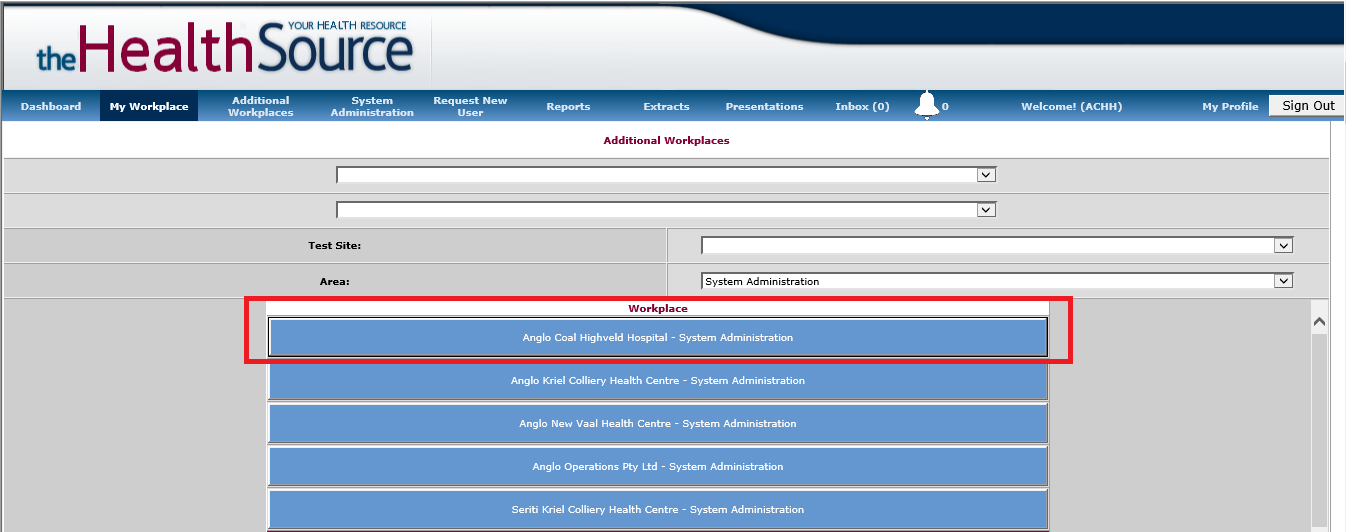The height and width of the screenshot is (532, 1346).
Task: Open Inbox (0)
Action: click(862, 106)
